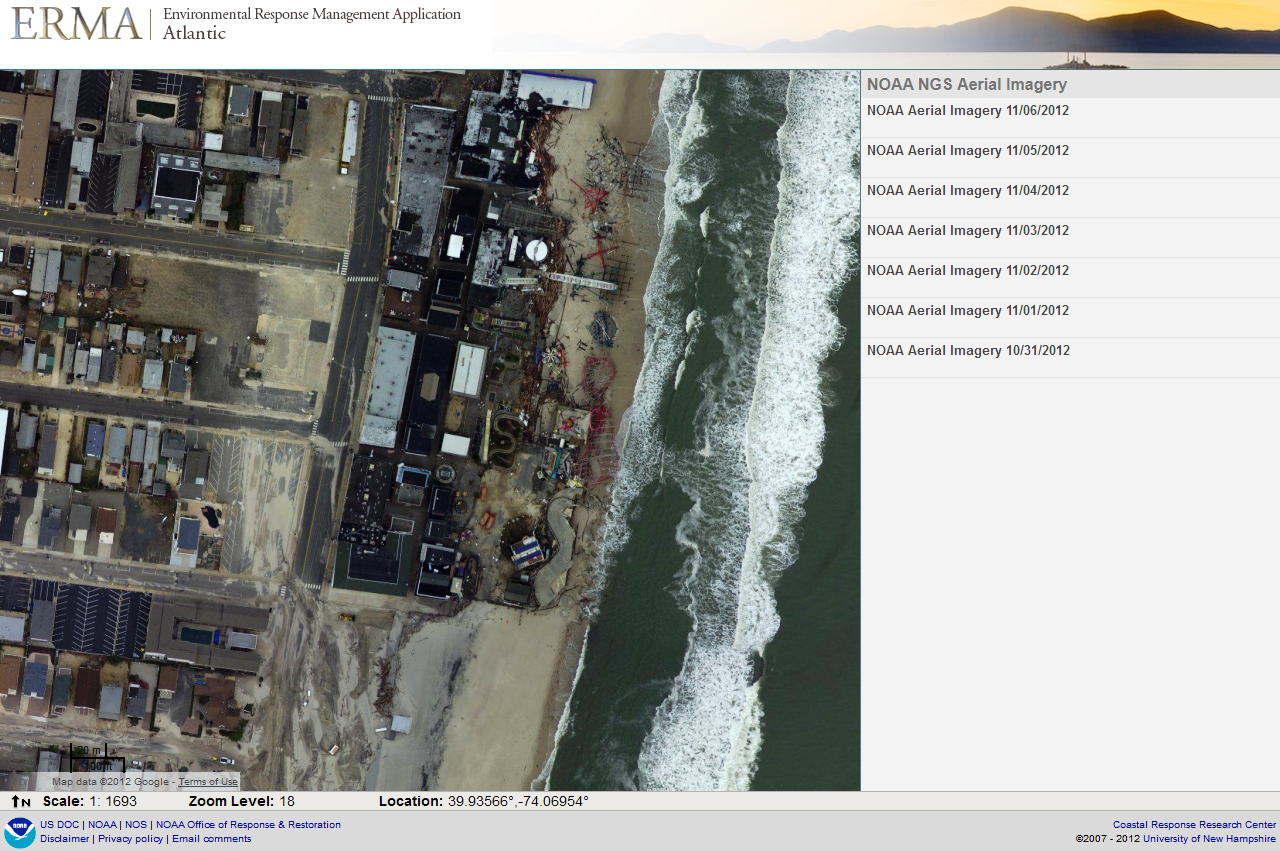Open the Google Terms of Use link
The height and width of the screenshot is (851, 1280).
click(208, 782)
